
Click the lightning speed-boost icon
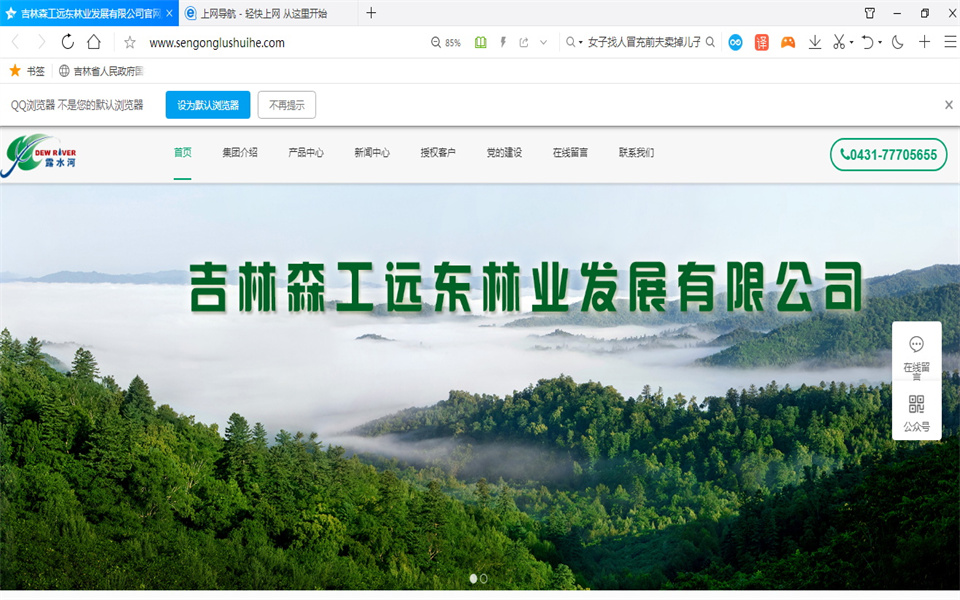click(503, 43)
